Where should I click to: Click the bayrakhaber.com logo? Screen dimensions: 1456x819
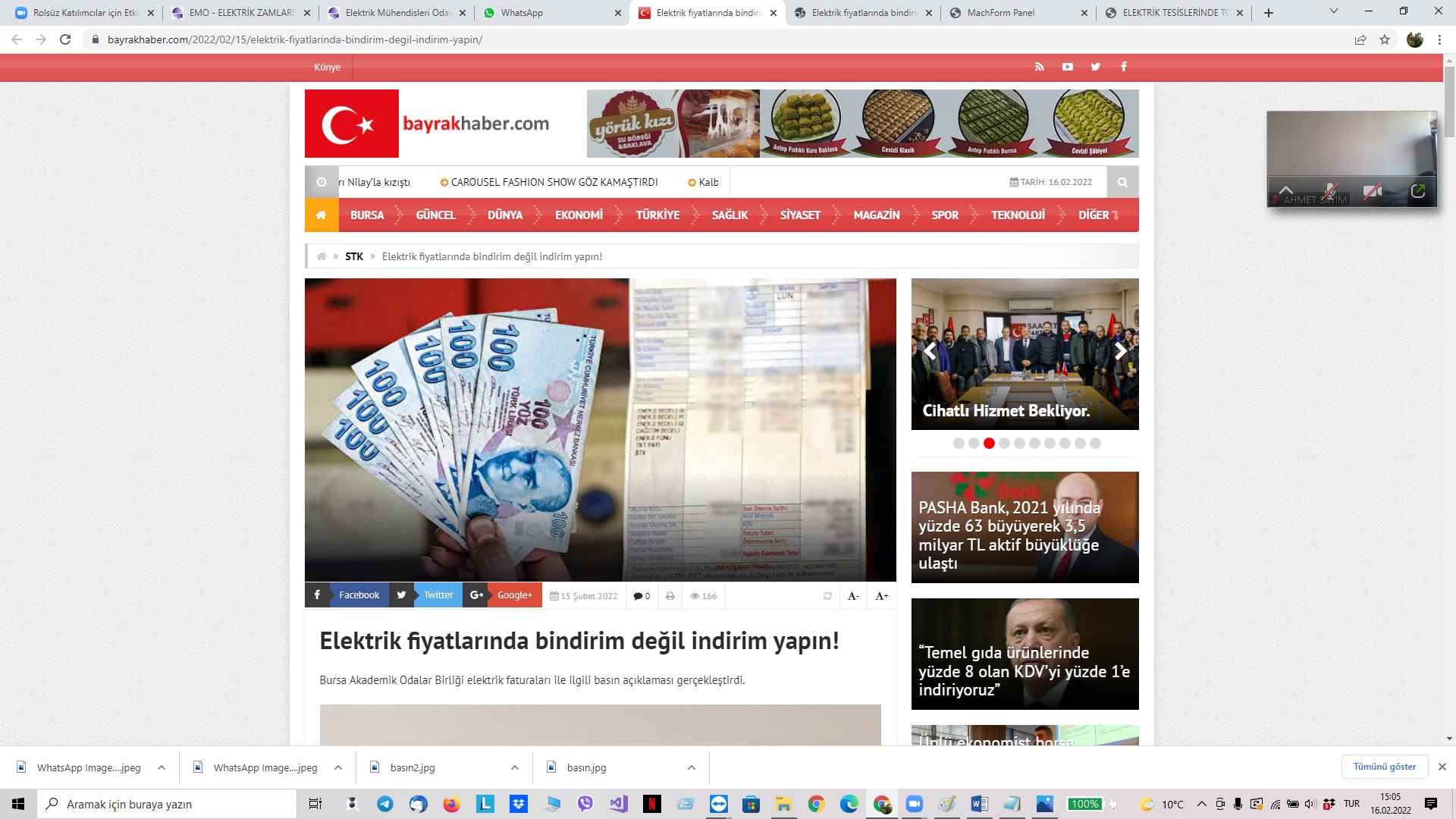[x=427, y=124]
